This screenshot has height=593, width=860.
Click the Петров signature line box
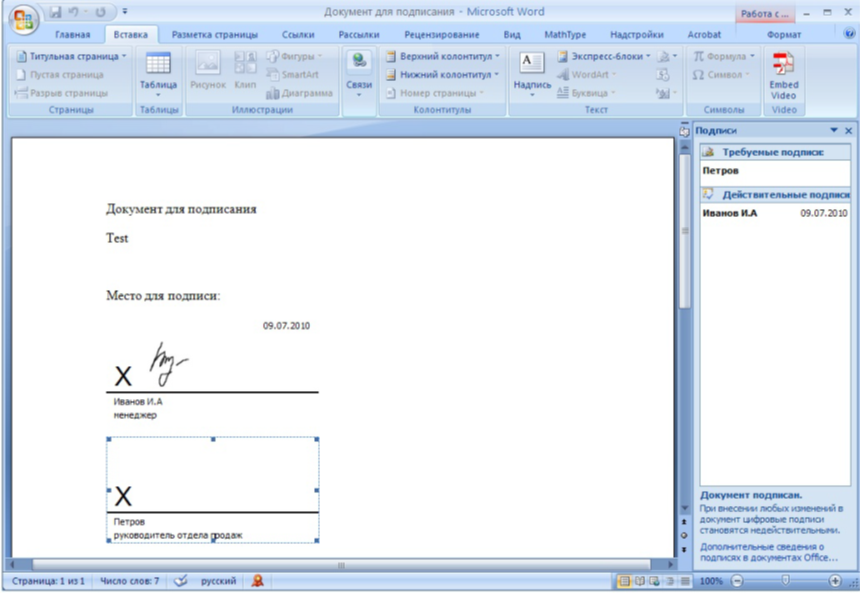(x=213, y=490)
